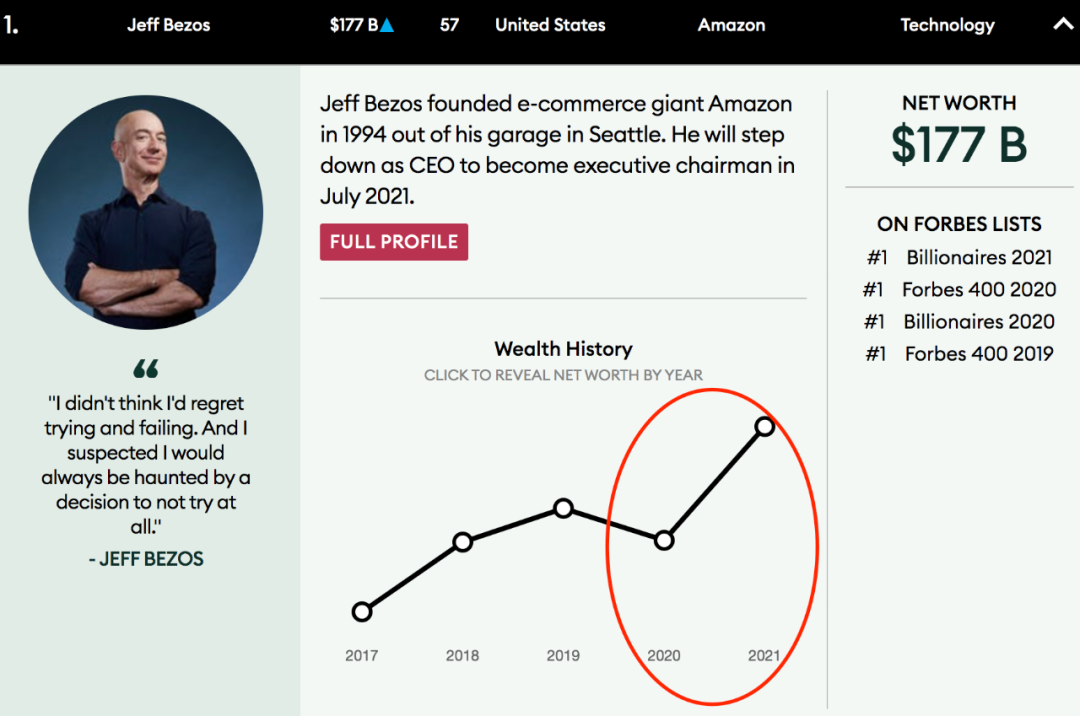Screen dimensions: 1080x716
Task: Click Jeff Bezos profile photo
Action: coord(146,213)
